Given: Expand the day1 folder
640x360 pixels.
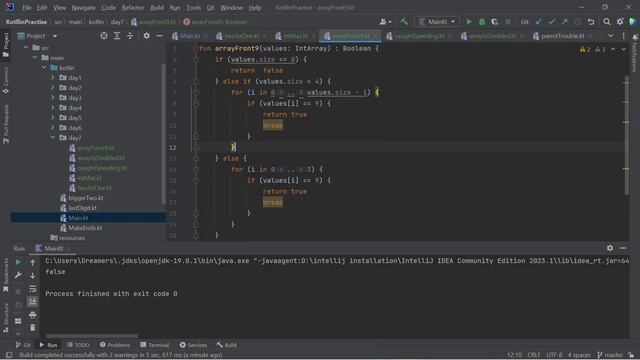Looking at the screenshot, I should point(53,78).
